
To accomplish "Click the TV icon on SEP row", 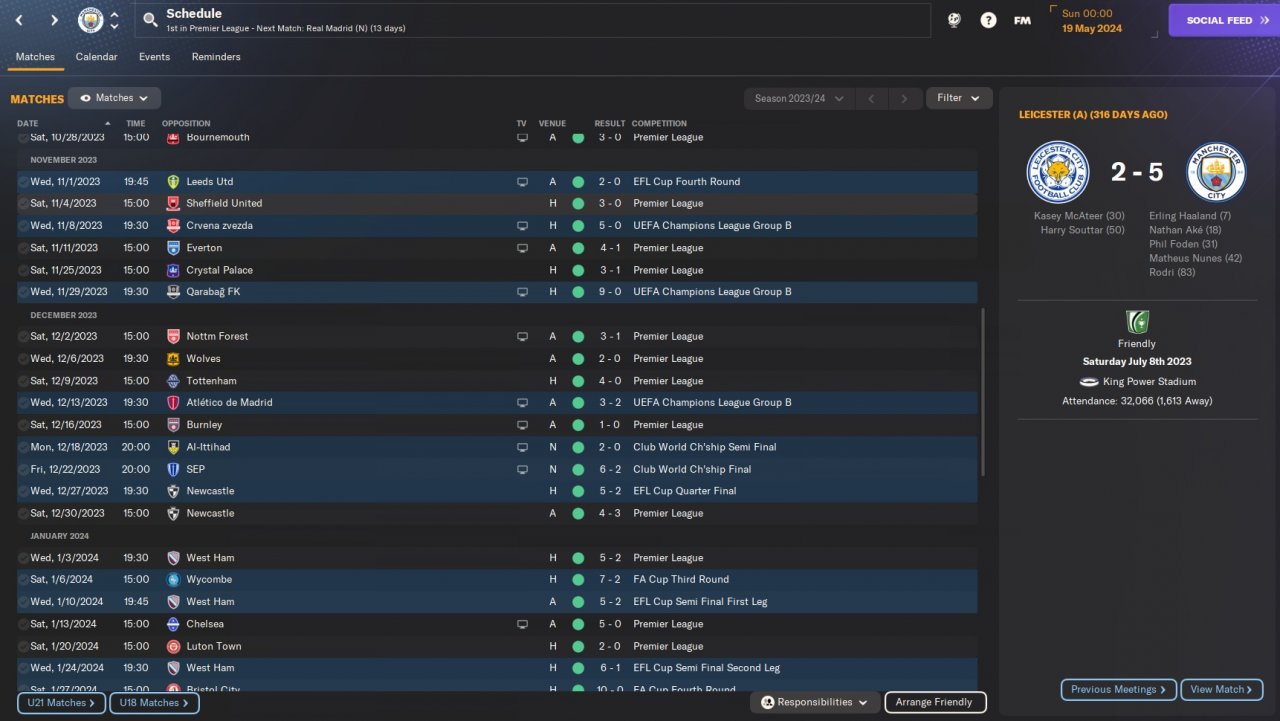I will pyautogui.click(x=522, y=469).
